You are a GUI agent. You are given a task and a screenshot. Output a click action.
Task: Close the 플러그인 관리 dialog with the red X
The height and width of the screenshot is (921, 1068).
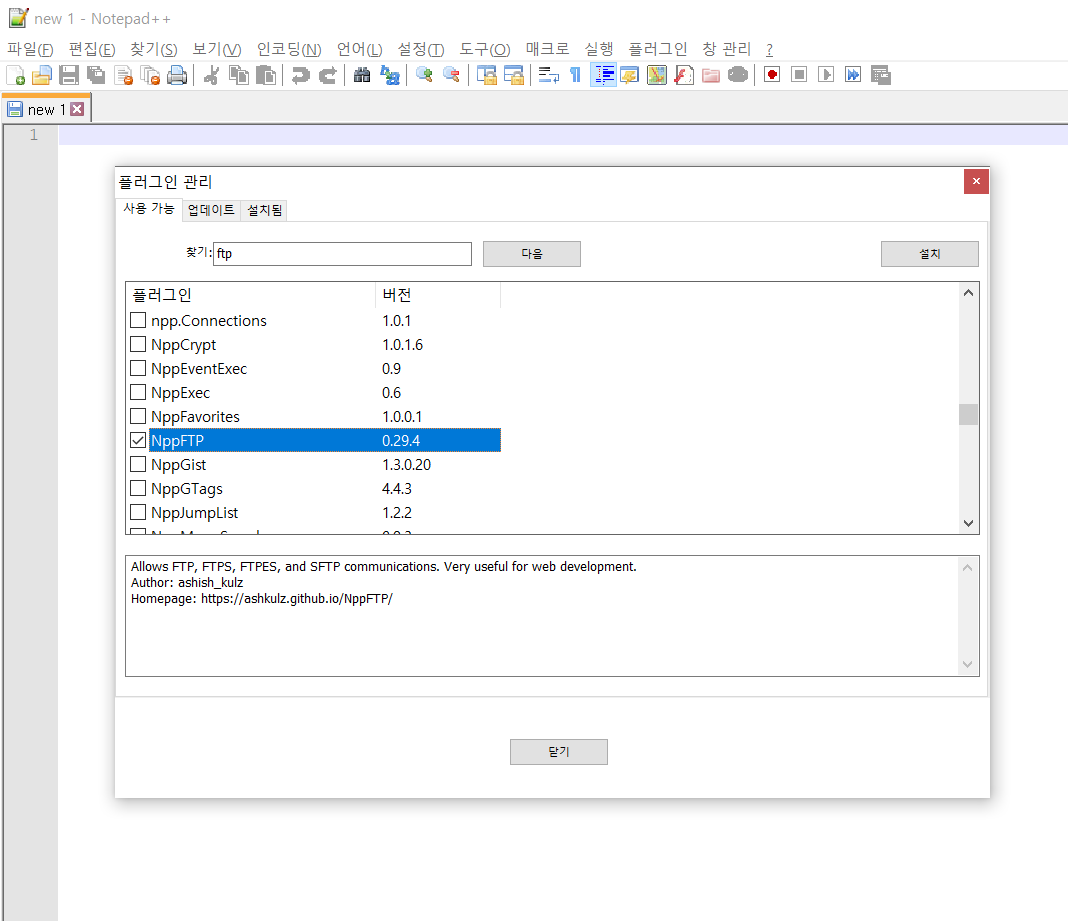pyautogui.click(x=976, y=181)
